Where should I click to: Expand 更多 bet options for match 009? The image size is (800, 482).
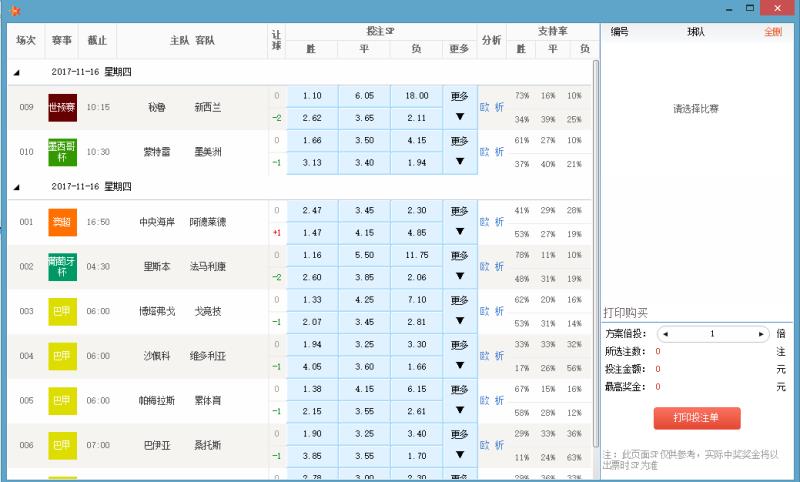click(460, 107)
